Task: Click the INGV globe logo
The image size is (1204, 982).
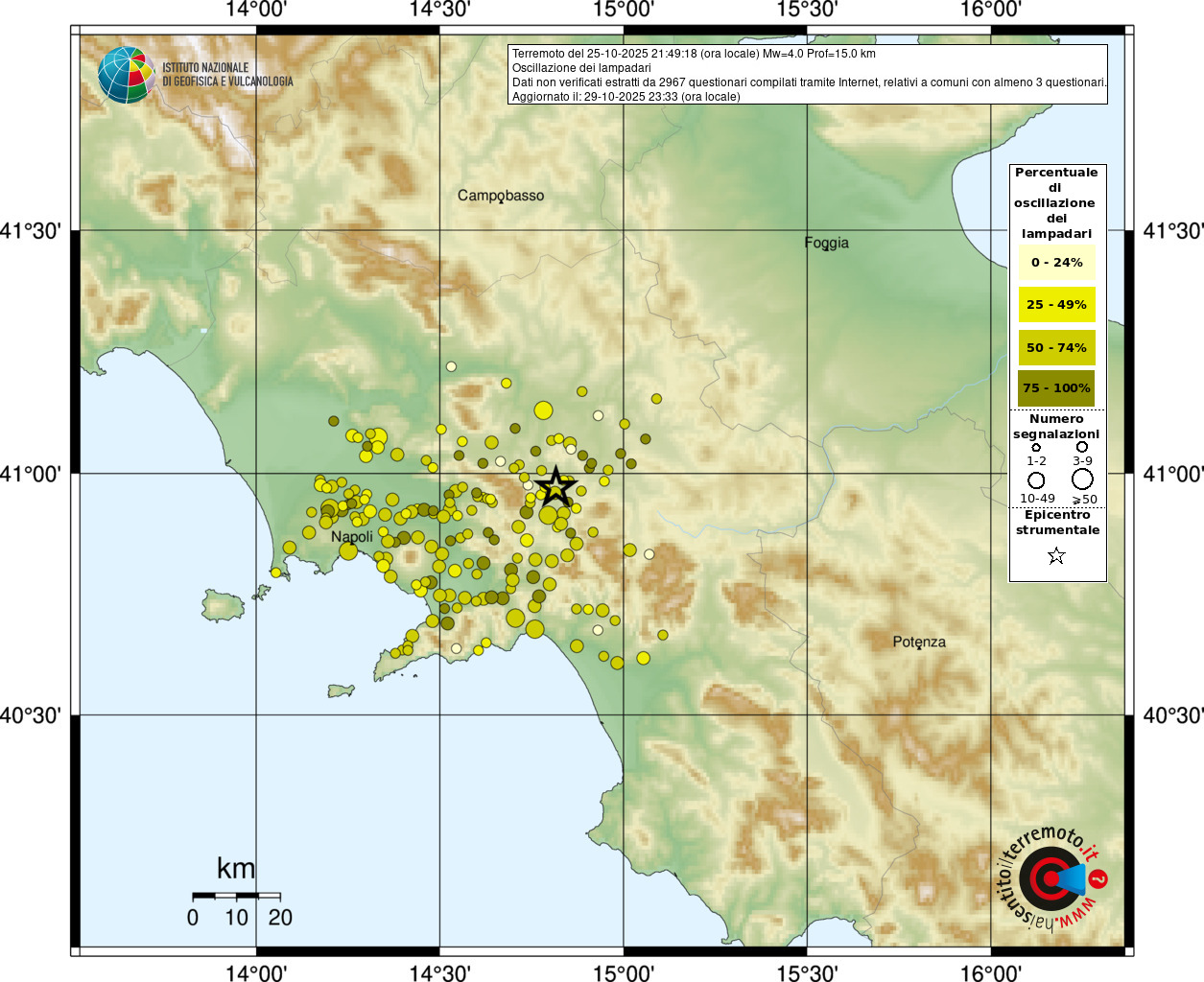Action: click(126, 75)
